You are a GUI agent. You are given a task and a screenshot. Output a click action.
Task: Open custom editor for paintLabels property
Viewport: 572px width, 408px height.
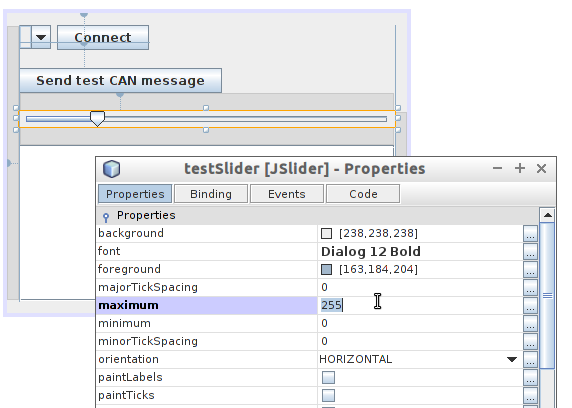coord(530,377)
